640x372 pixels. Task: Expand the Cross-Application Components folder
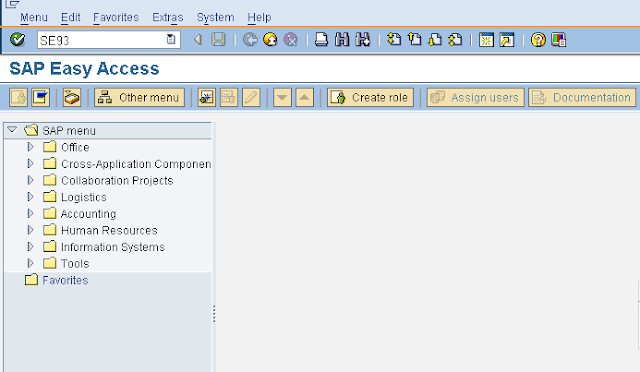[x=30, y=163]
